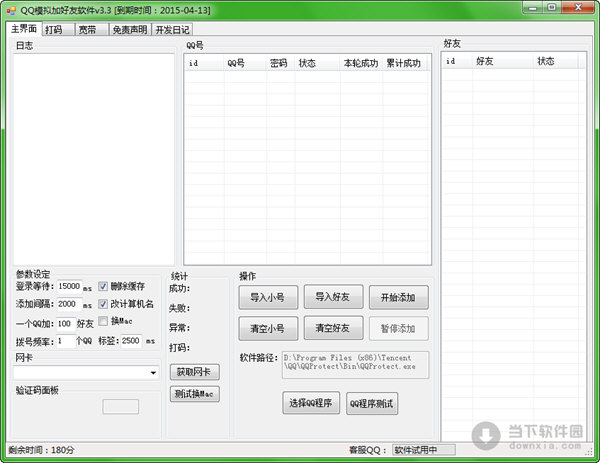Screen dimensions: 600x463
Task: Click the 获取网卡 button
Action: (x=194, y=372)
